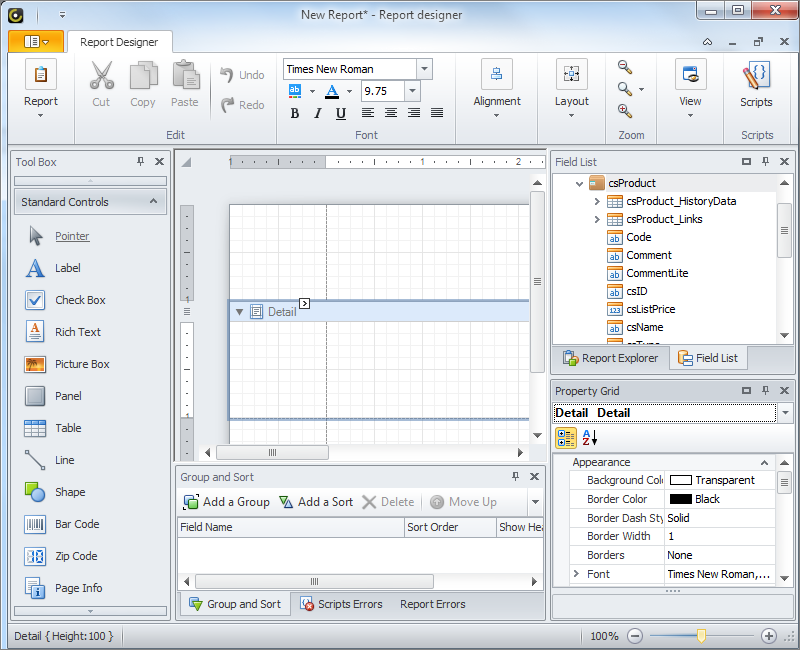Image resolution: width=800 pixels, height=650 pixels.
Task: Toggle Italic font formatting
Action: click(x=317, y=113)
